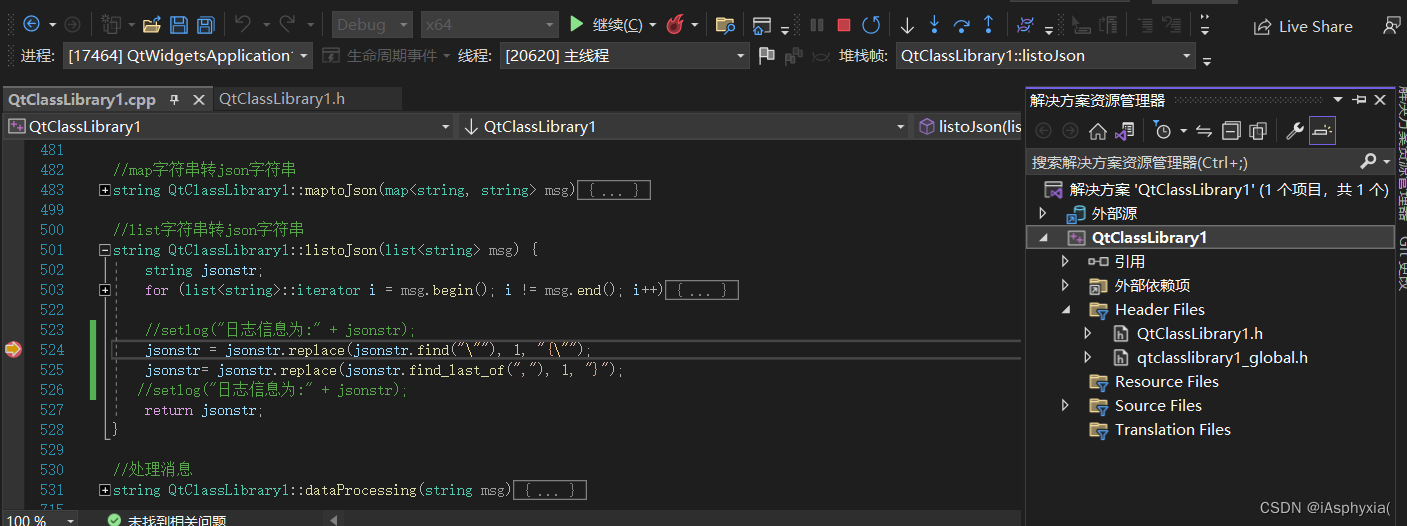The image size is (1407, 526).
Task: Open file with the folder icon
Action: [152, 25]
